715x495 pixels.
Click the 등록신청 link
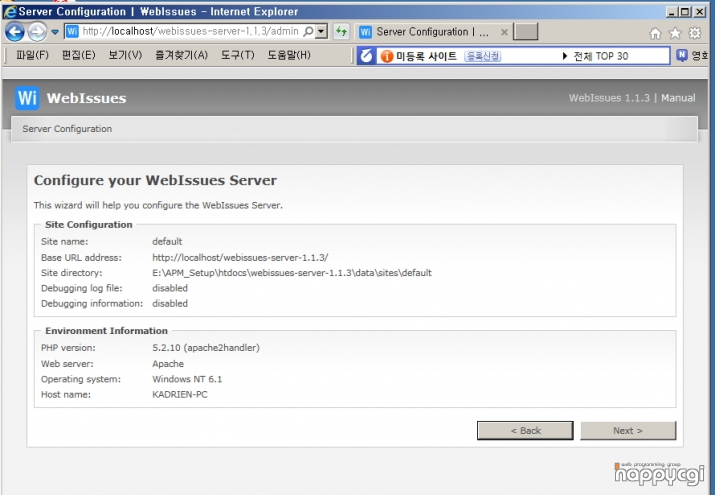482,56
